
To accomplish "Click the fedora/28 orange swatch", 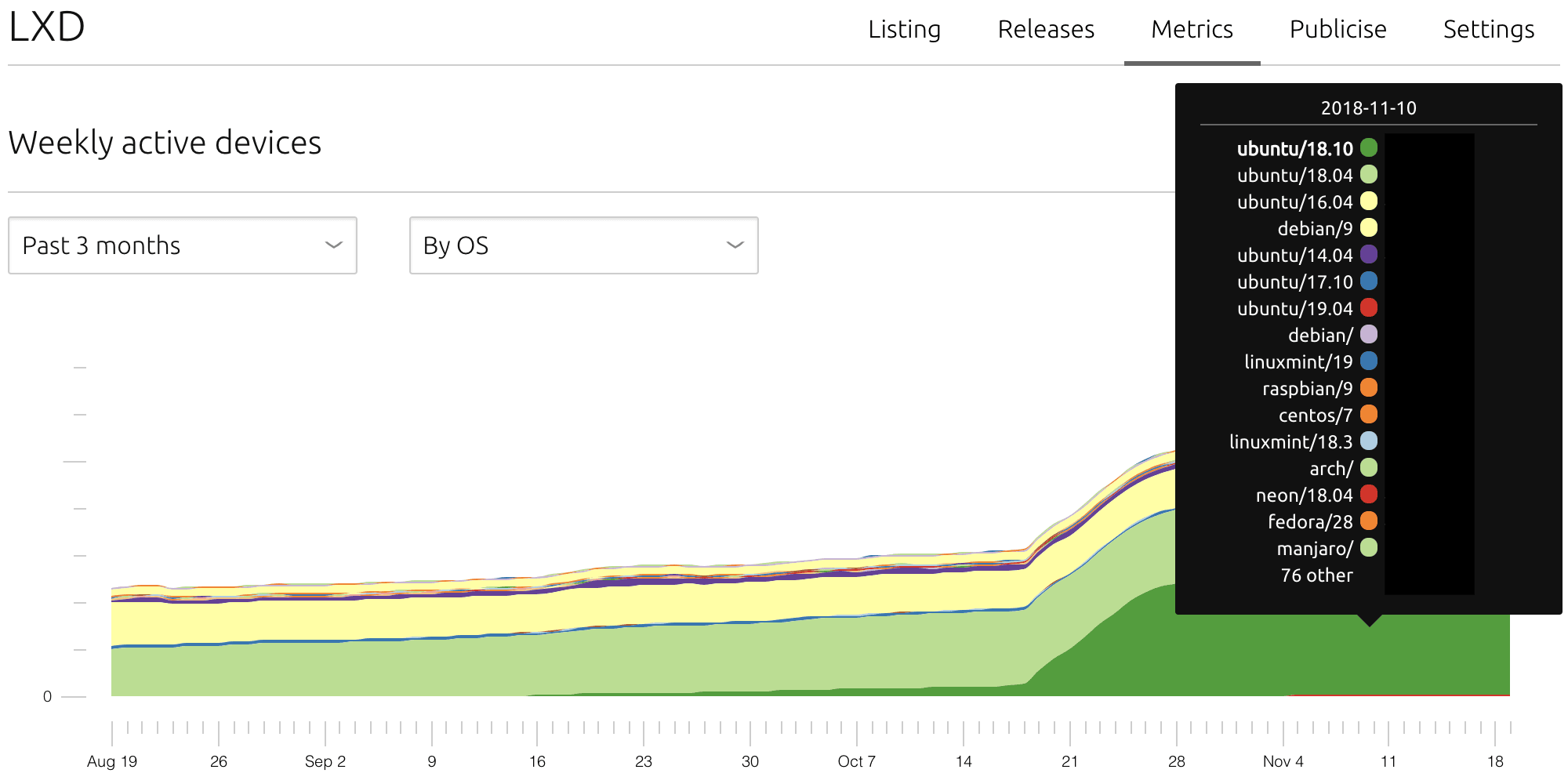I will (1369, 521).
